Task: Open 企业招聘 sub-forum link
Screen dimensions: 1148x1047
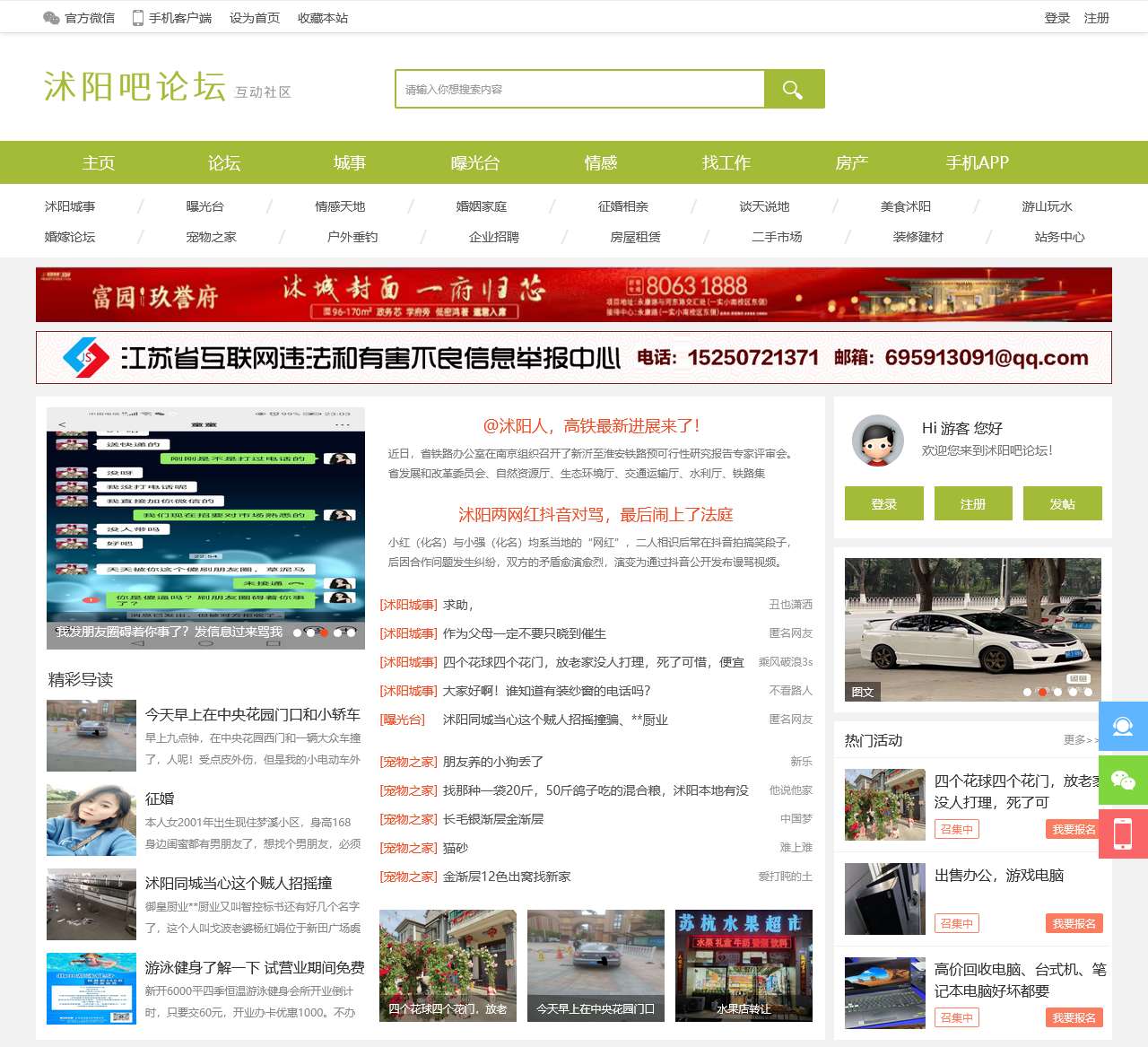Action: (494, 237)
